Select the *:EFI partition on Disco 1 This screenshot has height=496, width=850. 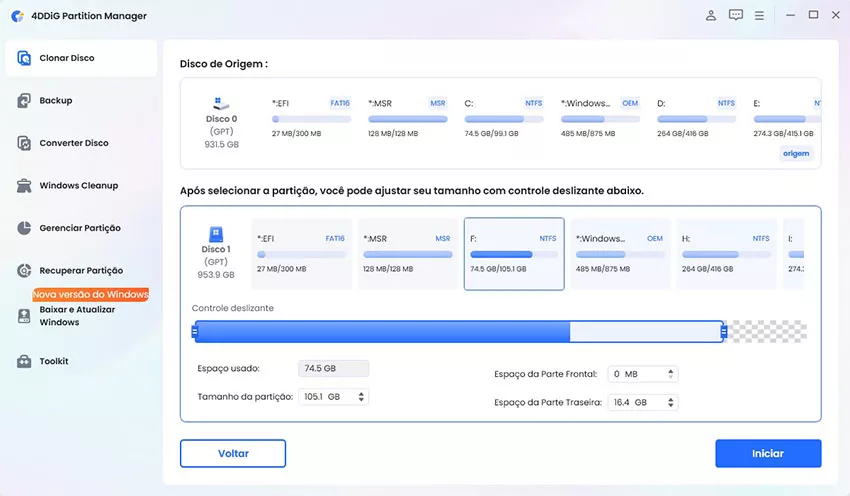(x=301, y=254)
